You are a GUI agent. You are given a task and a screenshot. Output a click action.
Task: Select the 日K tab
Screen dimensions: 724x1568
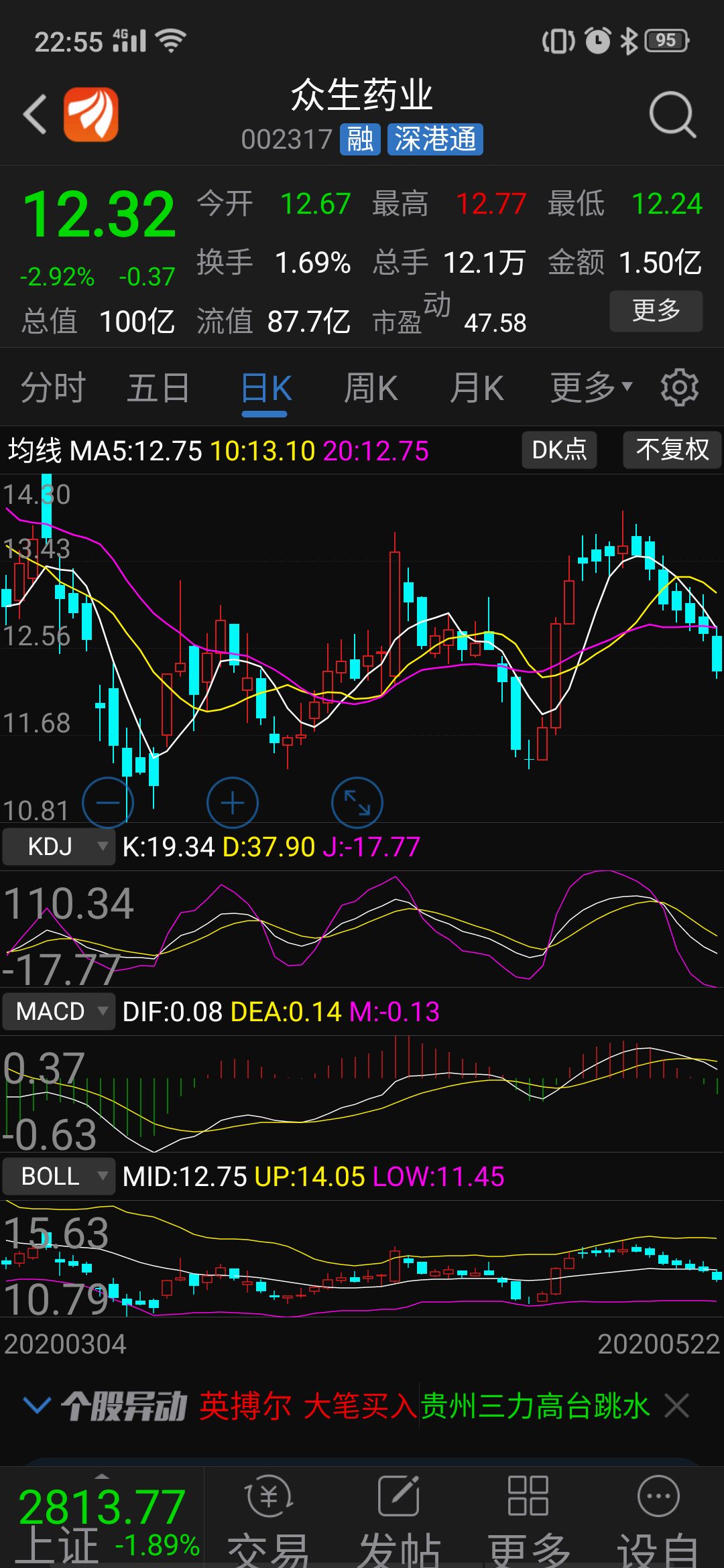(266, 388)
